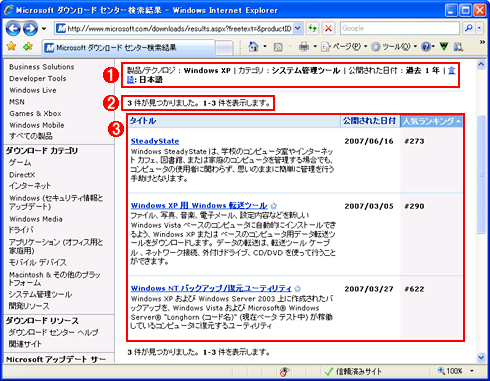Select the モバイル デバイス category
Screen dimensions: 490x381
click(x=38, y=262)
